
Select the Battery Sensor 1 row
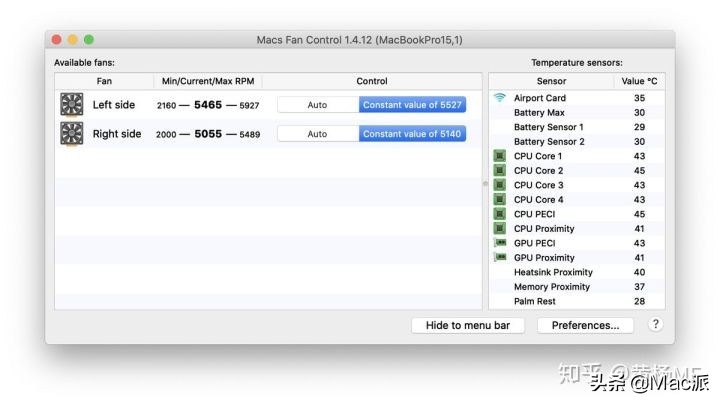pos(577,127)
